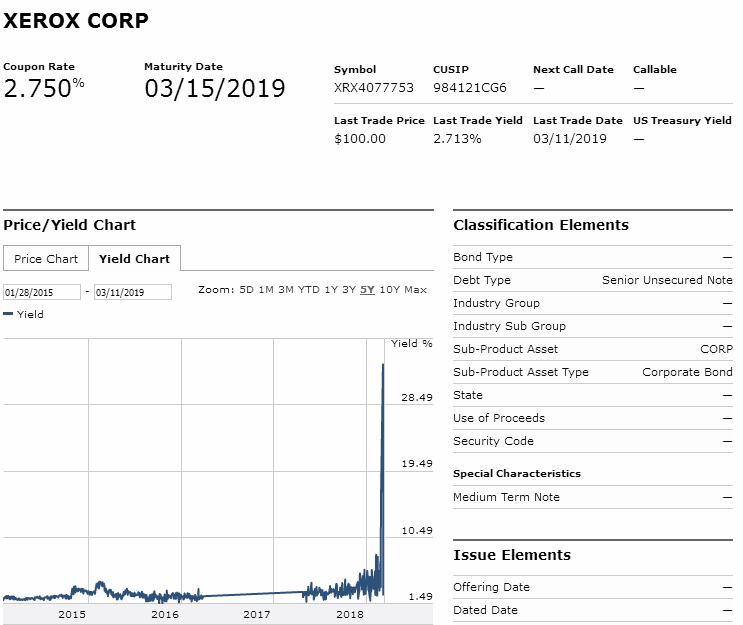Set chart zoom to 3Y
The height and width of the screenshot is (625, 743).
(349, 290)
